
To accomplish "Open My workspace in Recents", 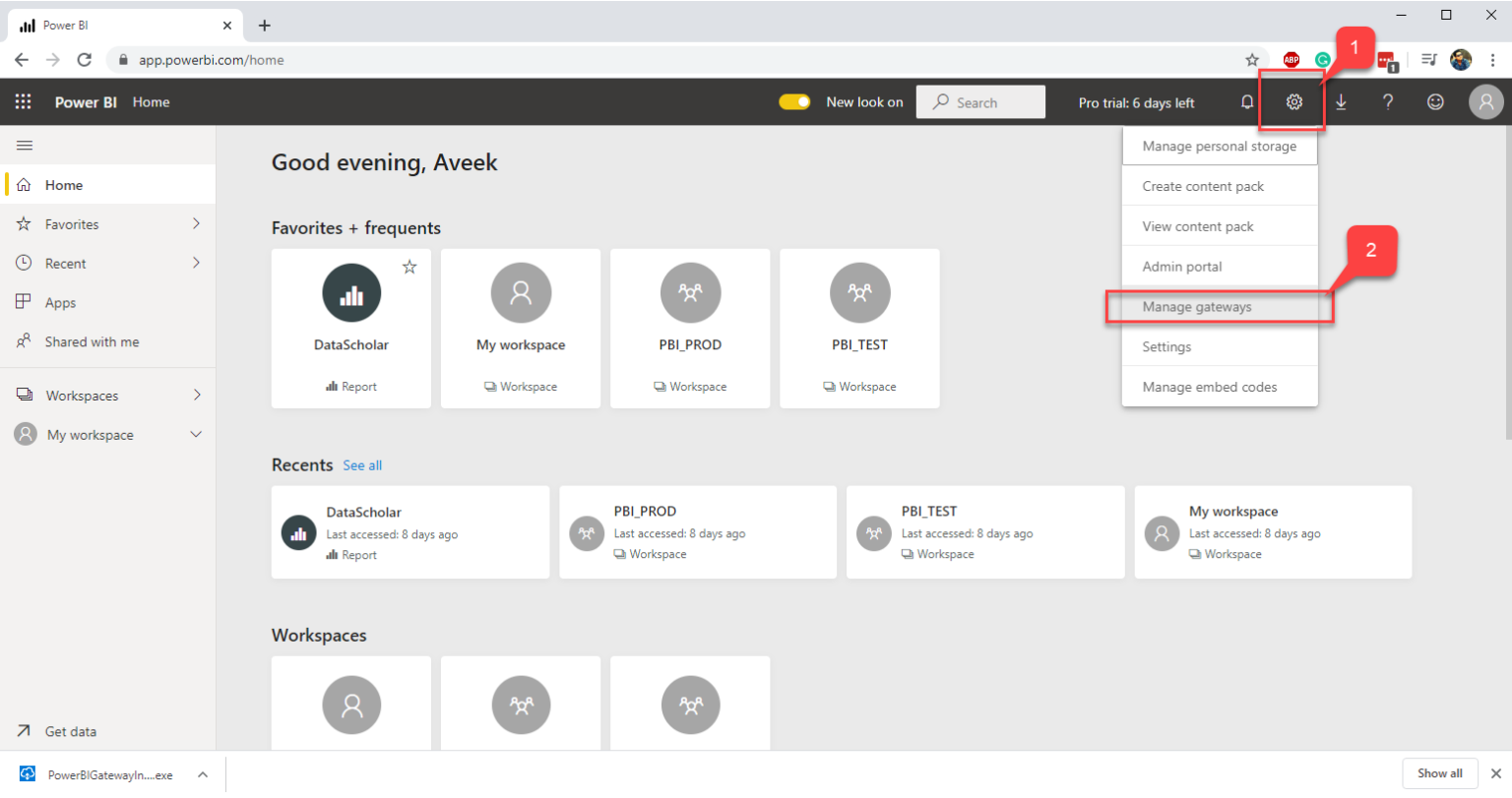I will pos(1273,532).
